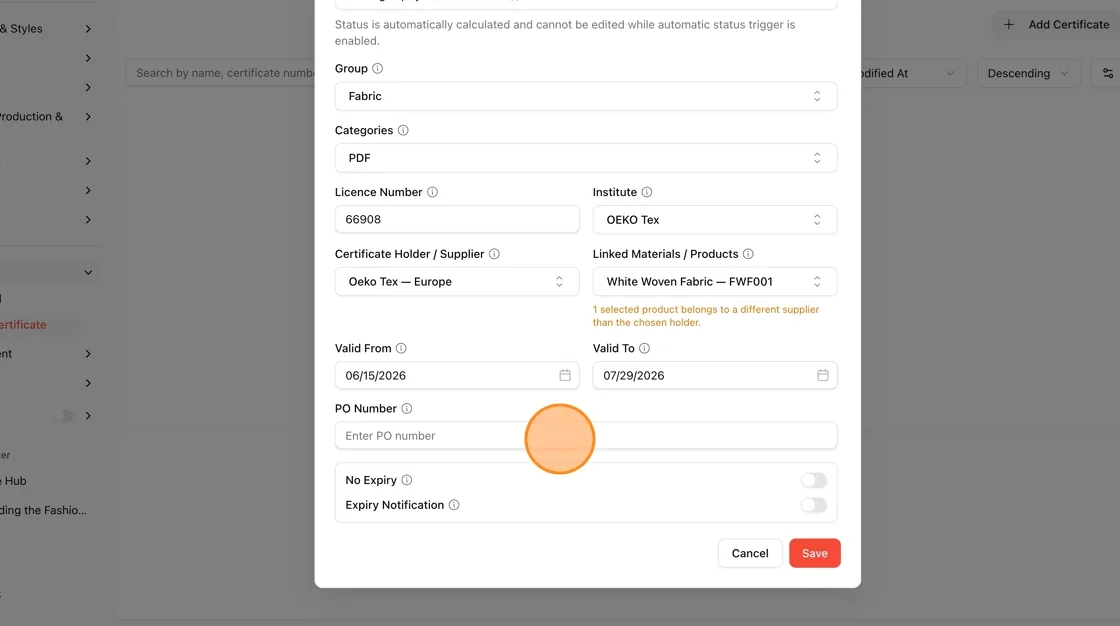Open the Descending sort order dropdown
Image resolution: width=1120 pixels, height=626 pixels.
1028,74
